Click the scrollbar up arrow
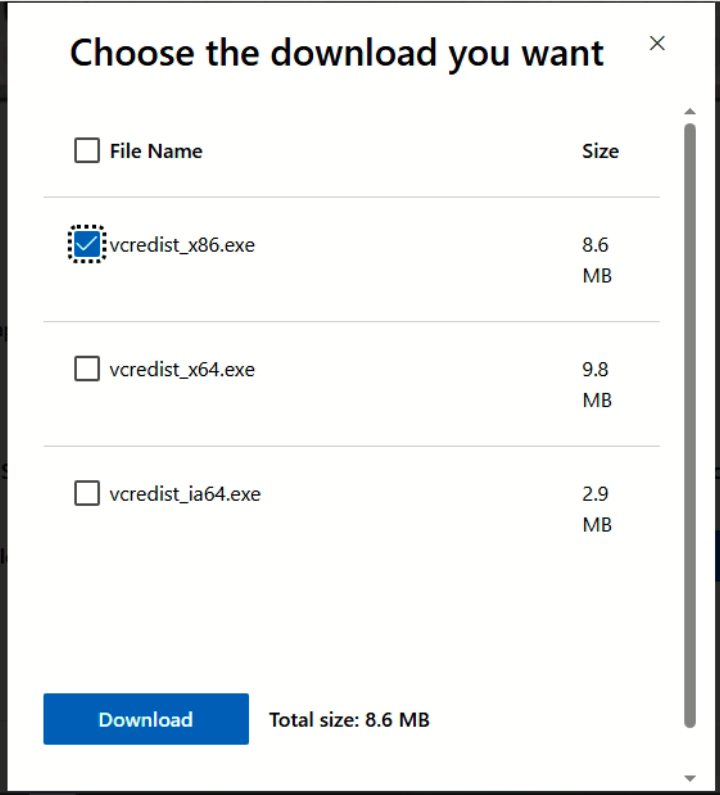The width and height of the screenshot is (720, 795). click(x=689, y=111)
